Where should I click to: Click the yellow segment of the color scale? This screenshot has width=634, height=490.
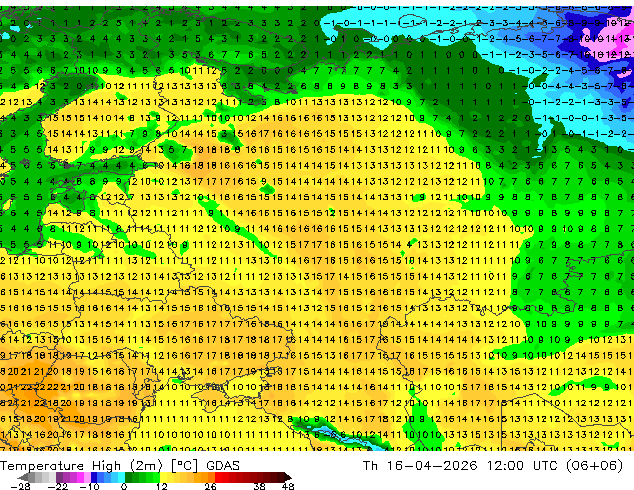[163, 477]
